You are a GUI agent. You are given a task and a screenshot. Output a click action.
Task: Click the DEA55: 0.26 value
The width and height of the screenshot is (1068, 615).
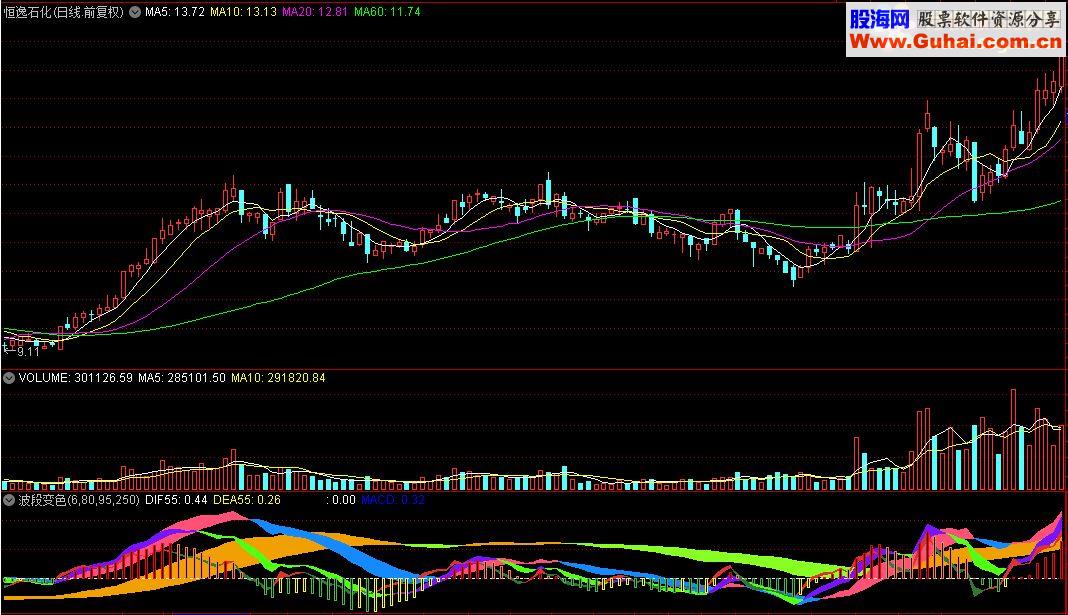pos(247,500)
